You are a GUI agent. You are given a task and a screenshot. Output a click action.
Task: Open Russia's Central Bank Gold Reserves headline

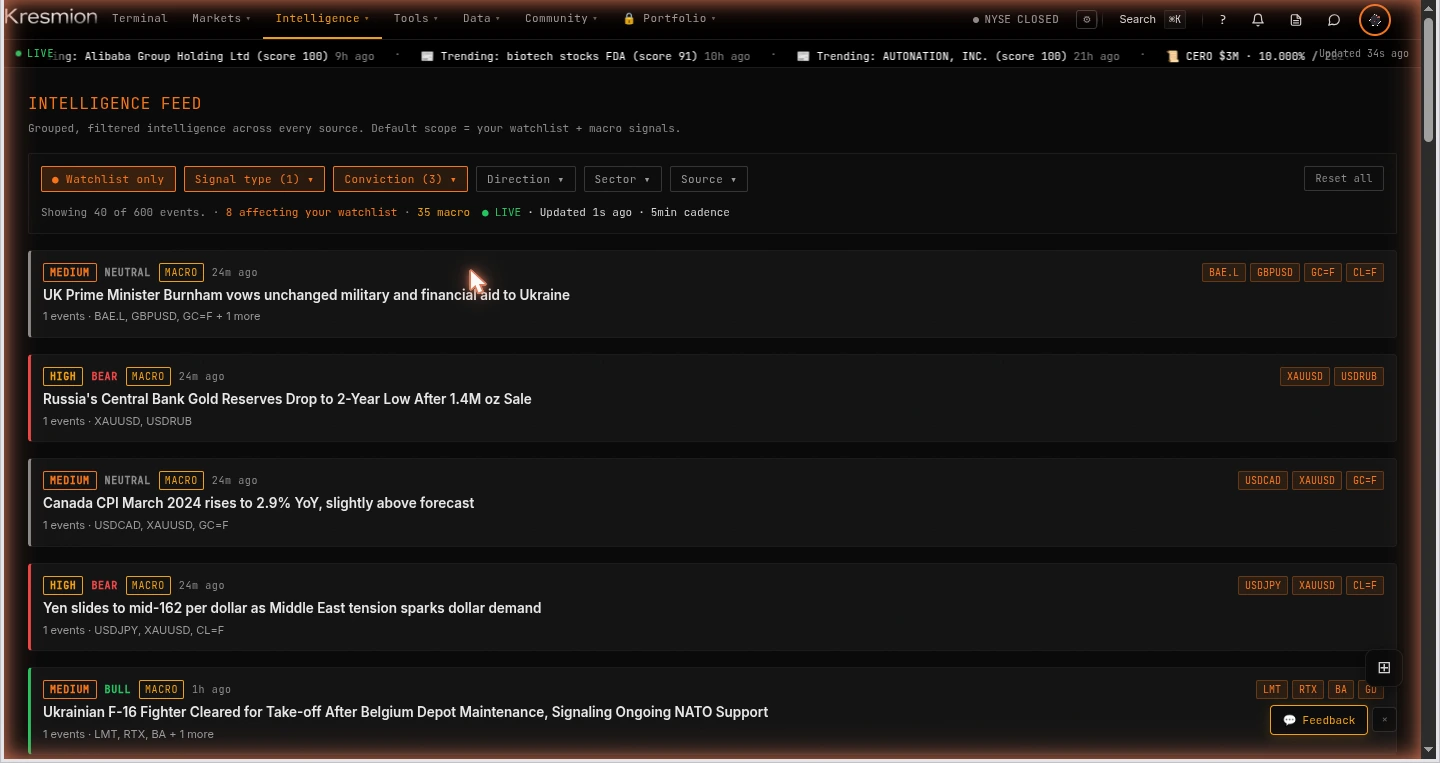point(287,399)
